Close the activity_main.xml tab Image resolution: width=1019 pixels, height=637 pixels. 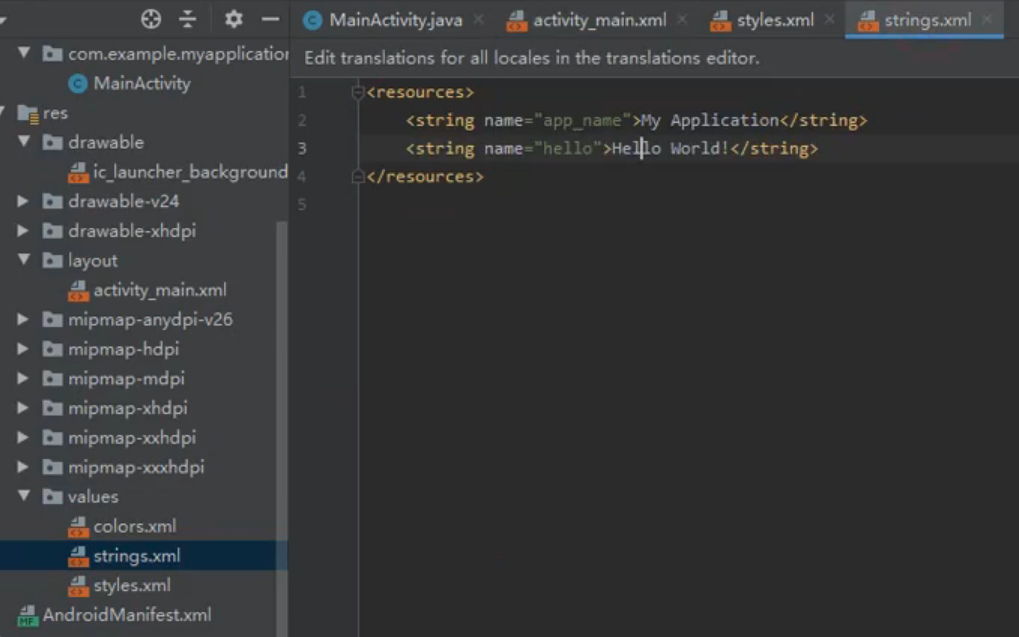point(682,20)
